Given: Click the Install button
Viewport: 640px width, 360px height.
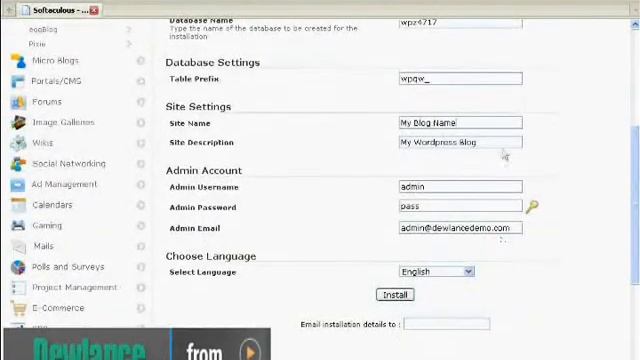Looking at the screenshot, I should 395,295.
